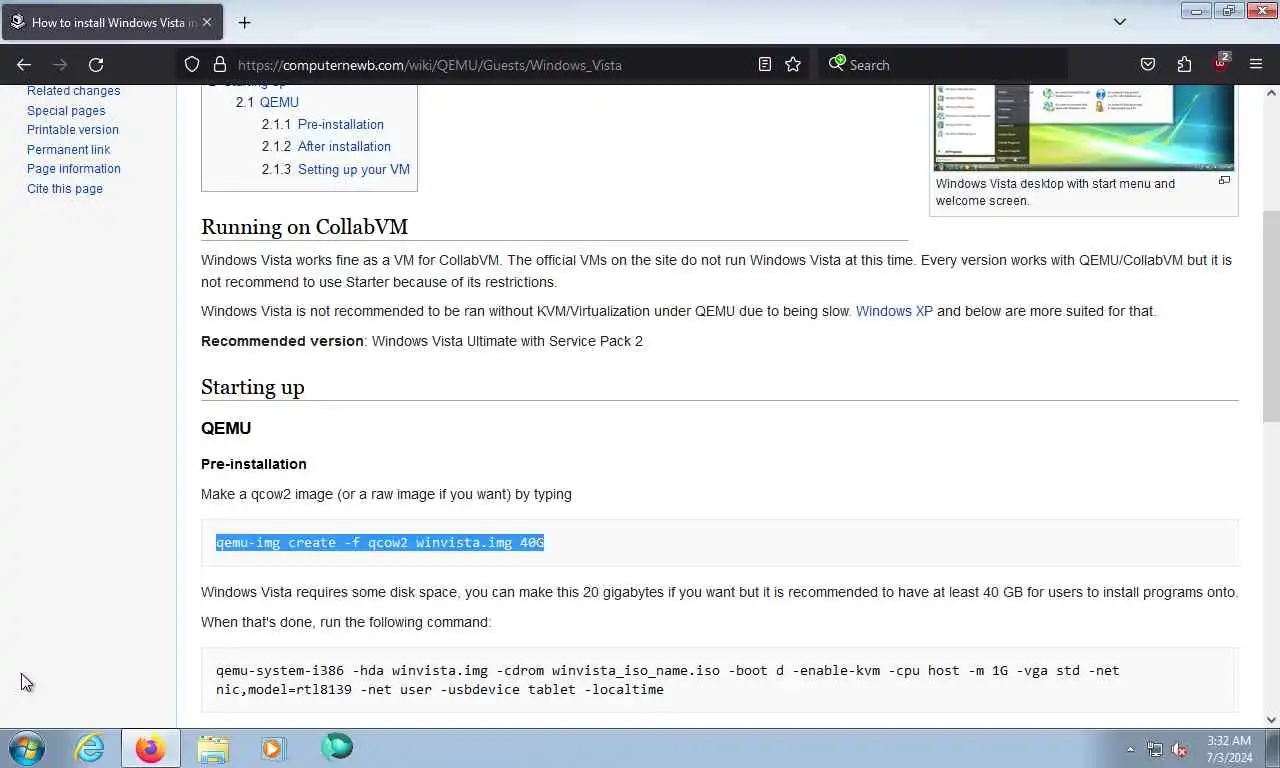Click the page vertical scrollbar thumb
The height and width of the screenshot is (768, 1280).
point(1271,316)
